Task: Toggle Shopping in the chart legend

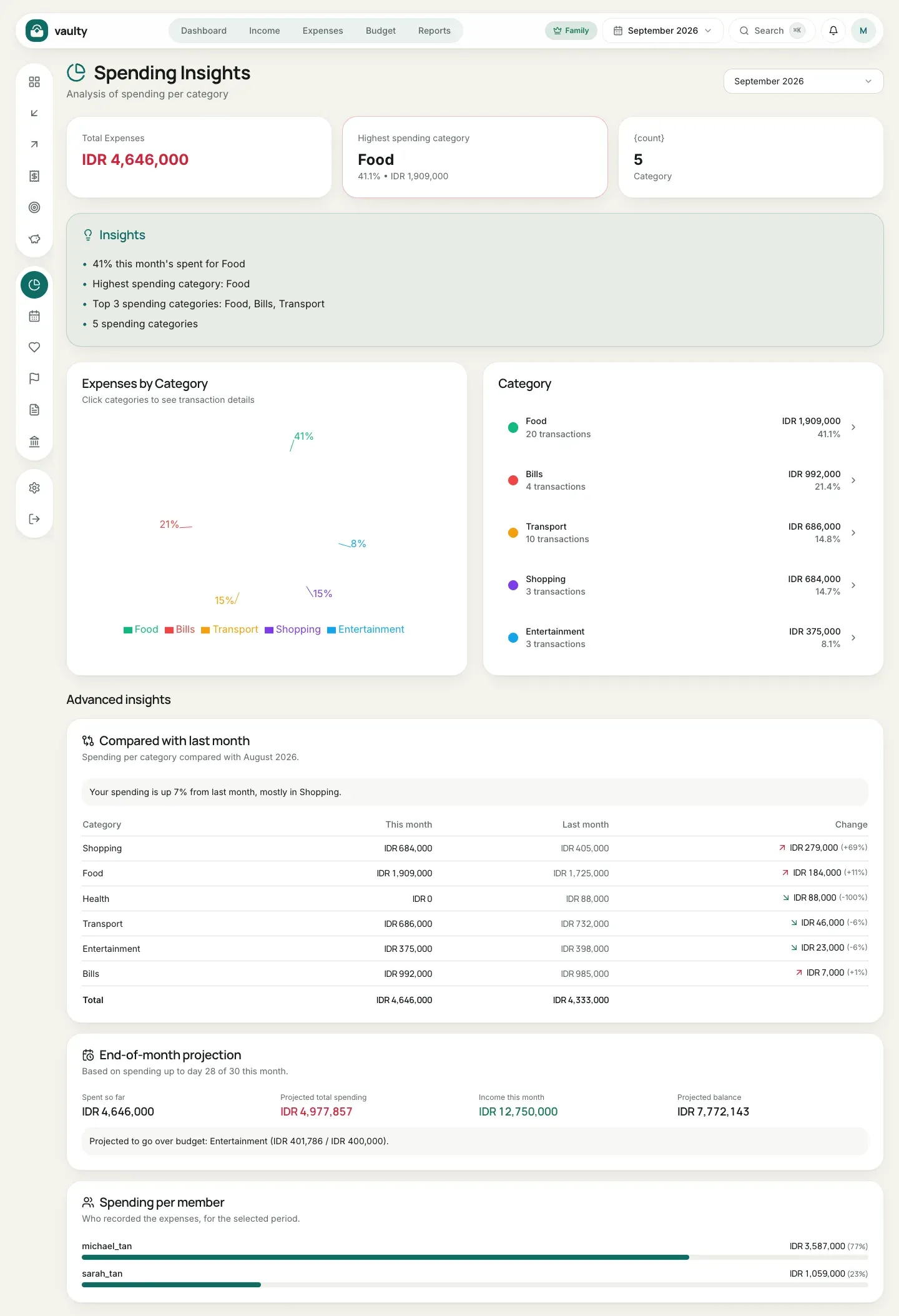Action: 293,630
